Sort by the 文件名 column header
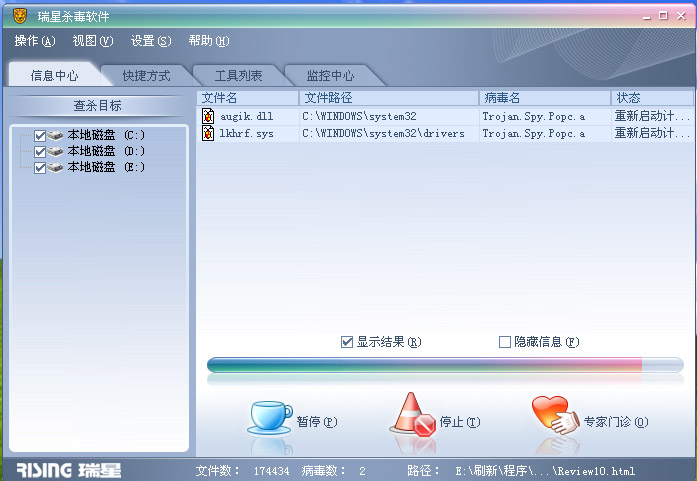The height and width of the screenshot is (481, 697). (x=248, y=98)
